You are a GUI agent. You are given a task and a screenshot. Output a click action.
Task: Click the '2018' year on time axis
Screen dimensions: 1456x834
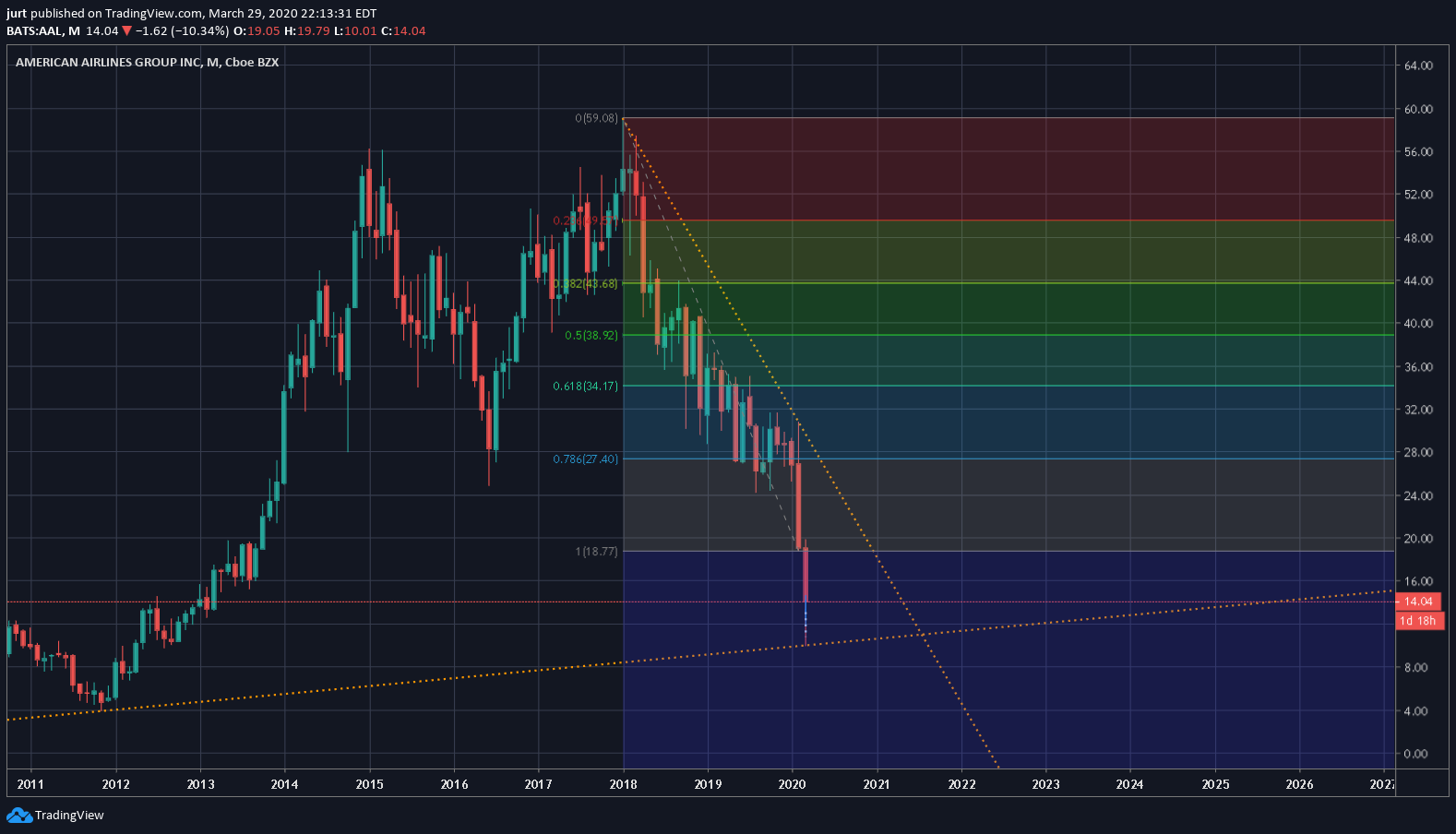click(623, 784)
